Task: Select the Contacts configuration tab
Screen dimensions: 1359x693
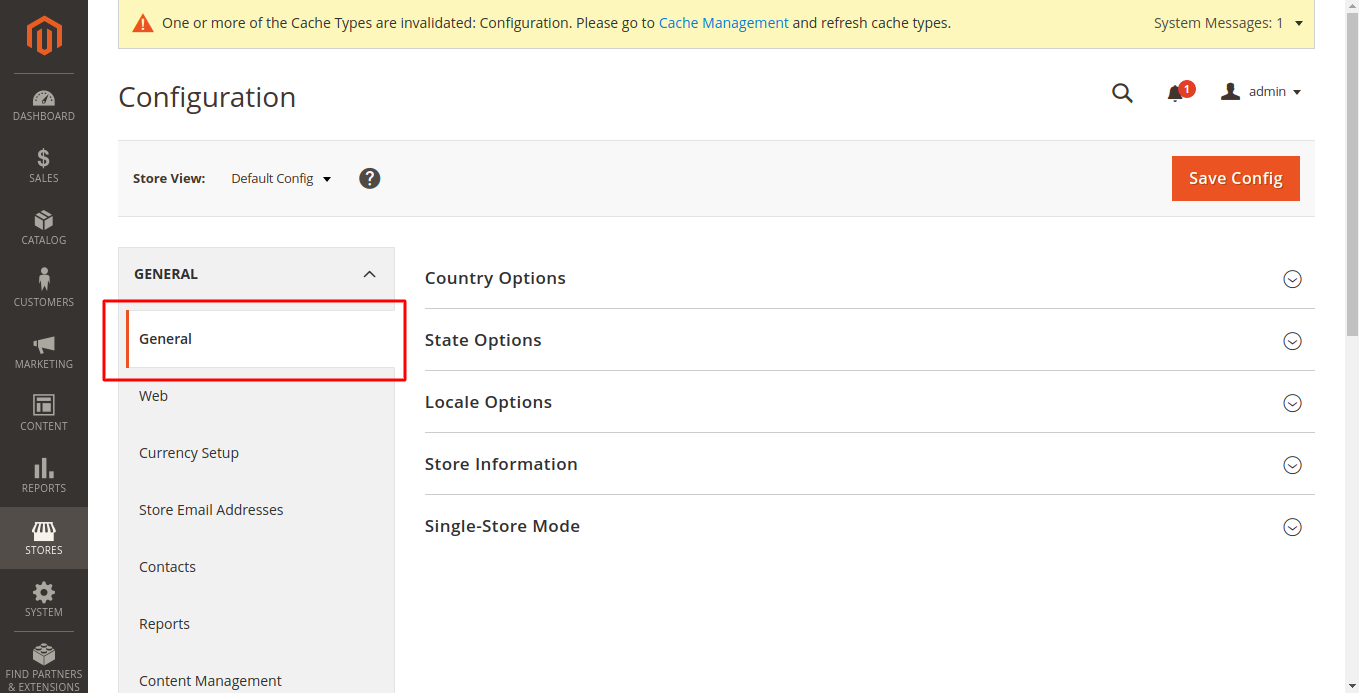Action: point(256,567)
